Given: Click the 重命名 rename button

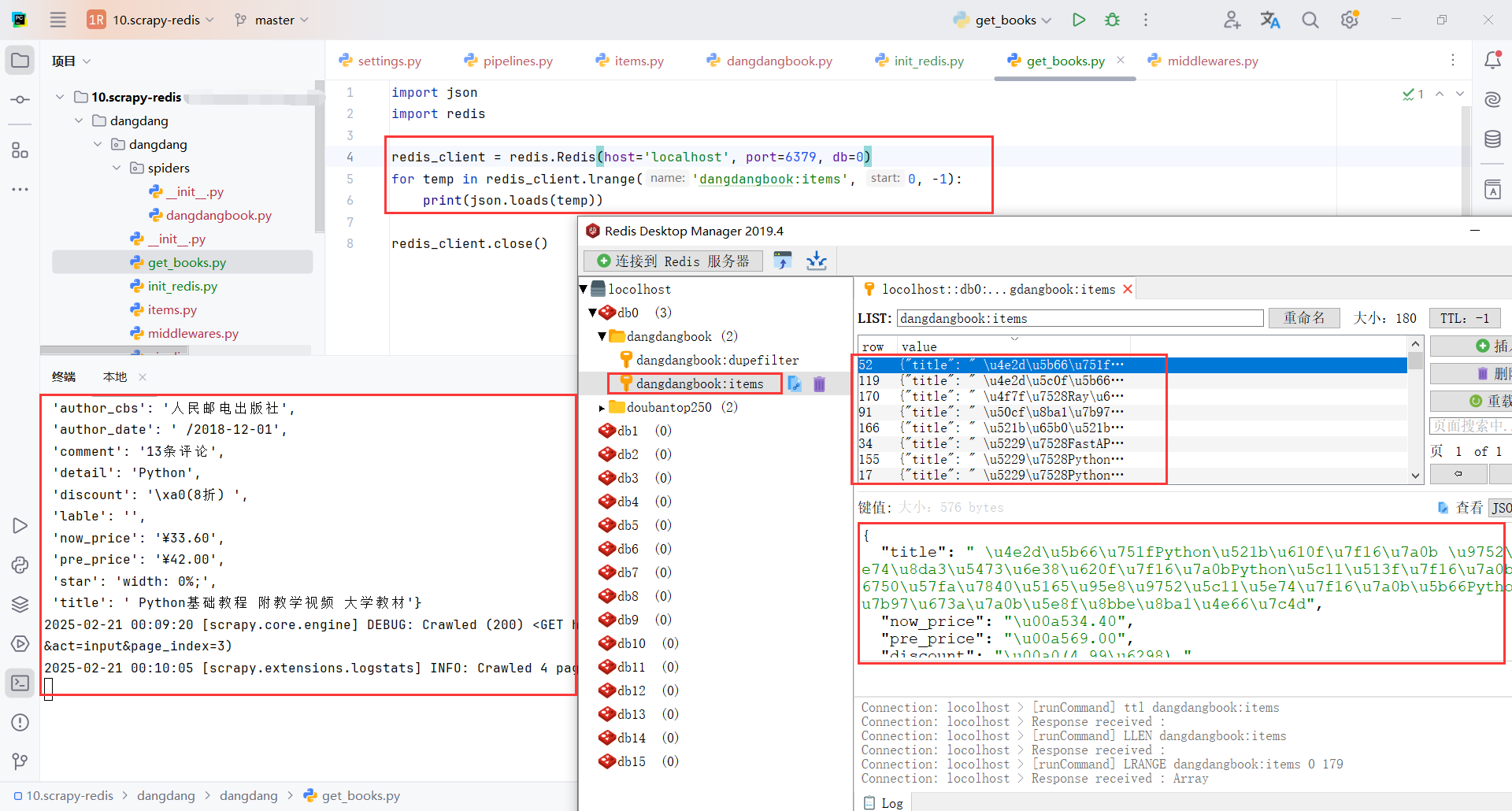Looking at the screenshot, I should [1304, 318].
